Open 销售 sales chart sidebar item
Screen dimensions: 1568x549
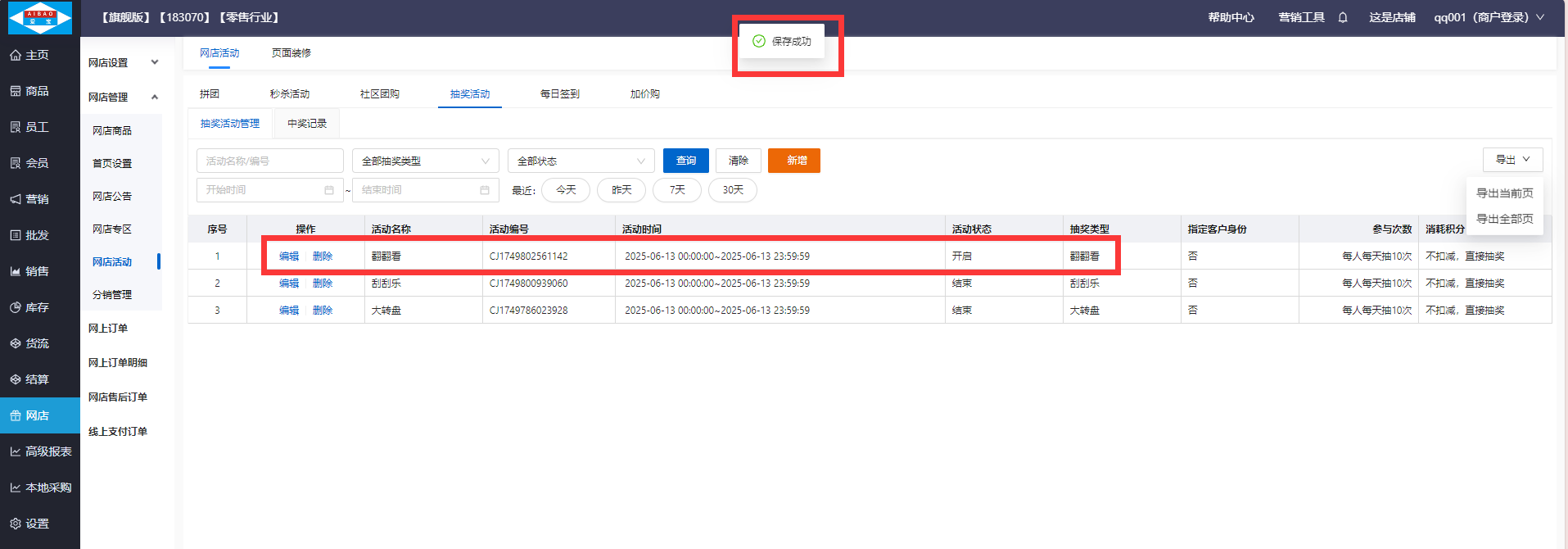click(x=16, y=271)
